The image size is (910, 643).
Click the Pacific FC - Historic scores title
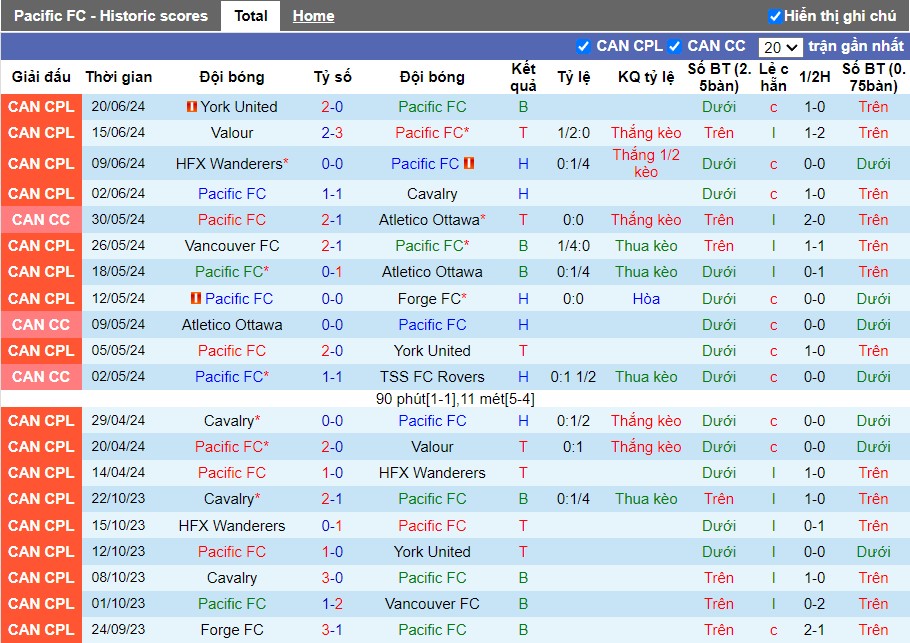click(x=111, y=16)
